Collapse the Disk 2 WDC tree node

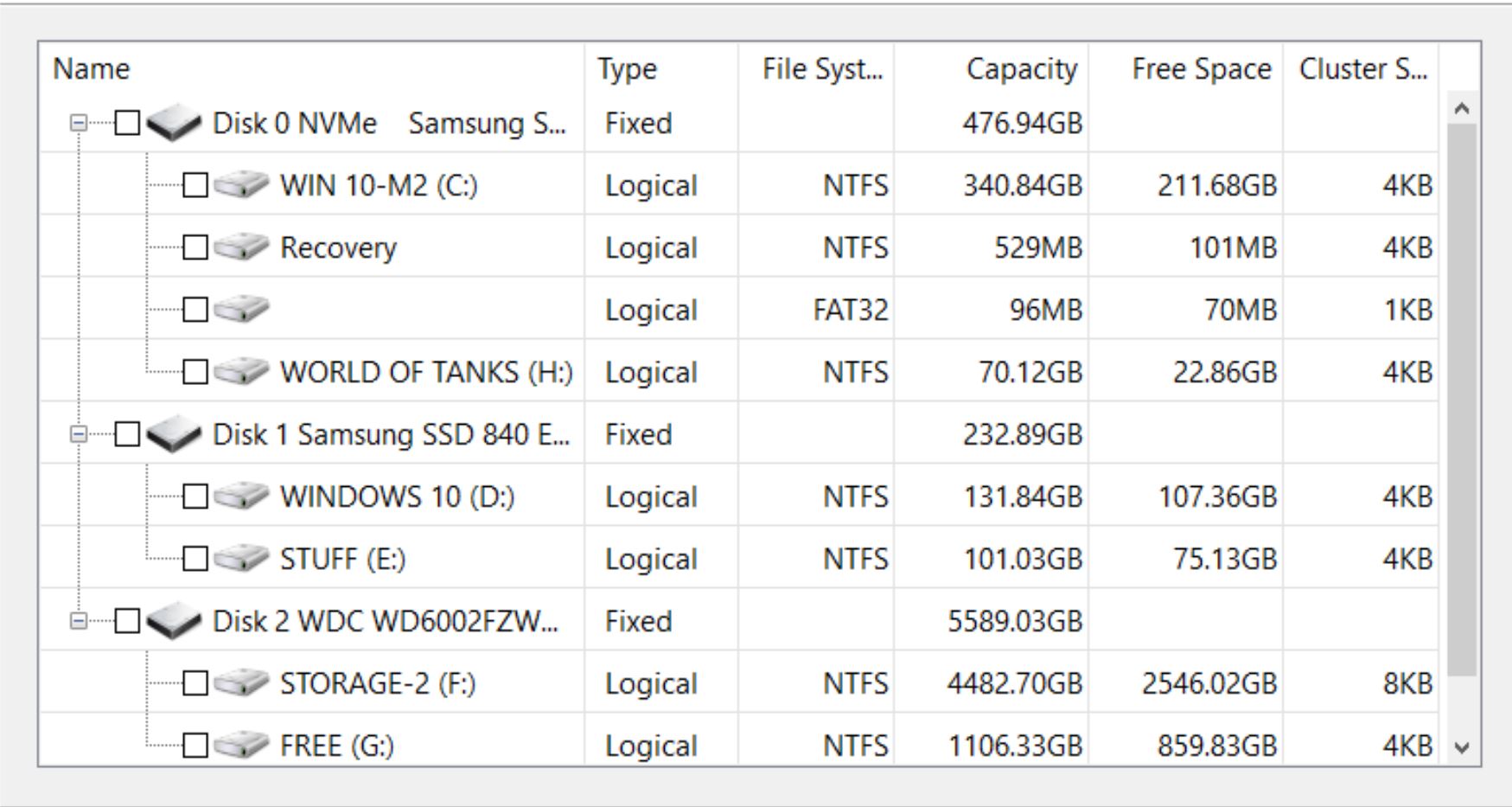pos(79,621)
